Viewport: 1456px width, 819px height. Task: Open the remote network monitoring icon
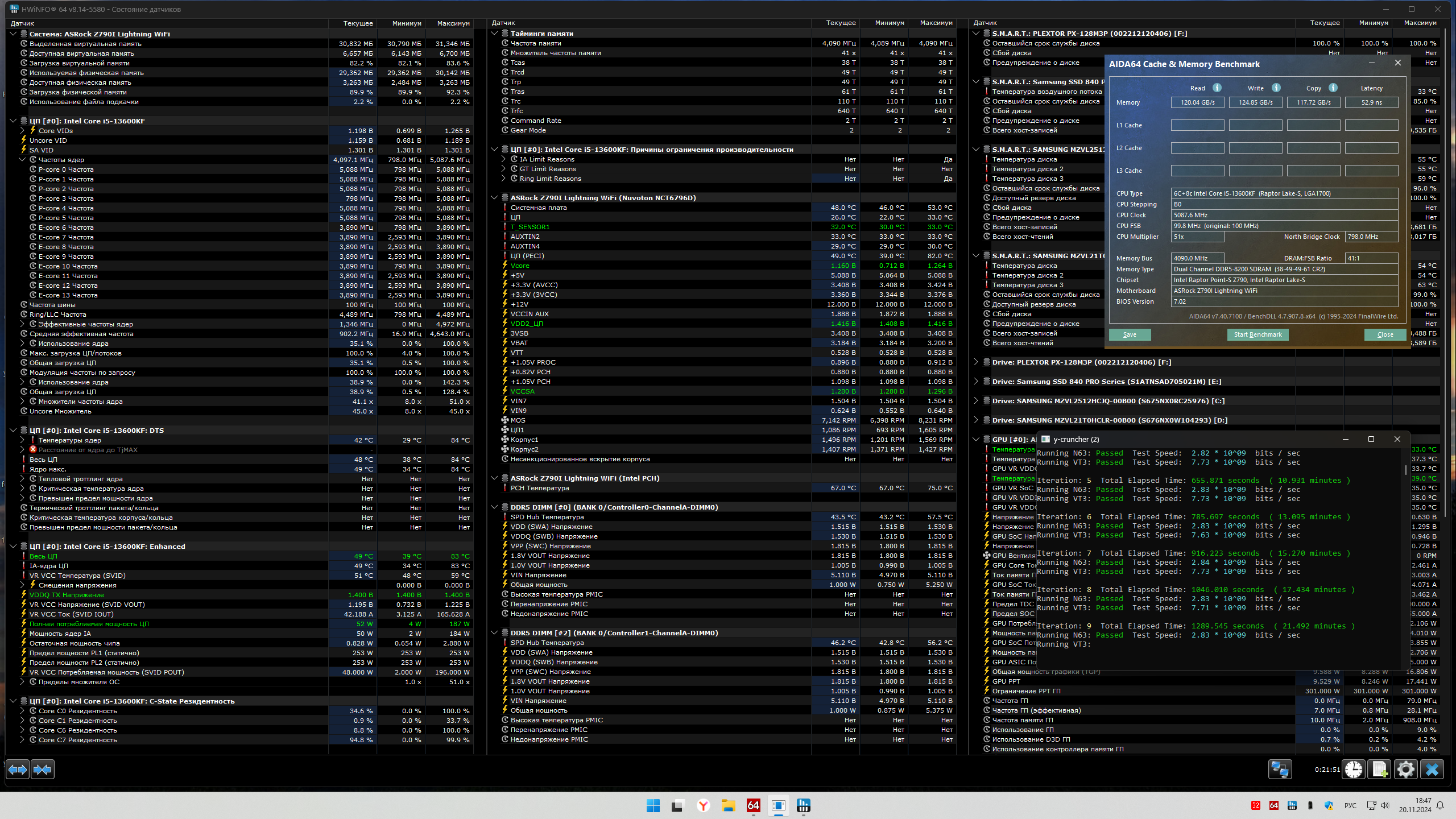coord(1280,770)
